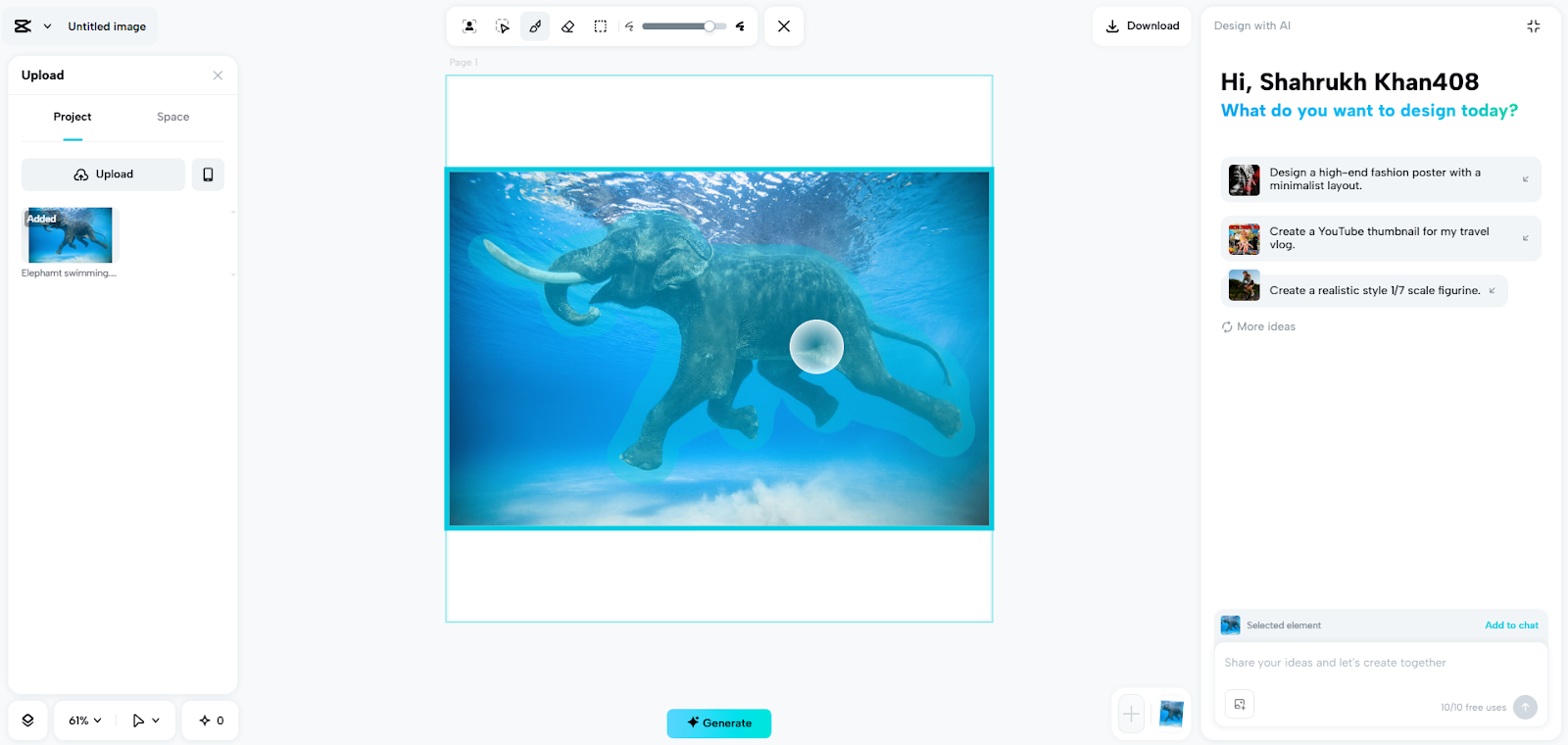Select the Project tab
This screenshot has width=1568, height=745.
tap(73, 117)
